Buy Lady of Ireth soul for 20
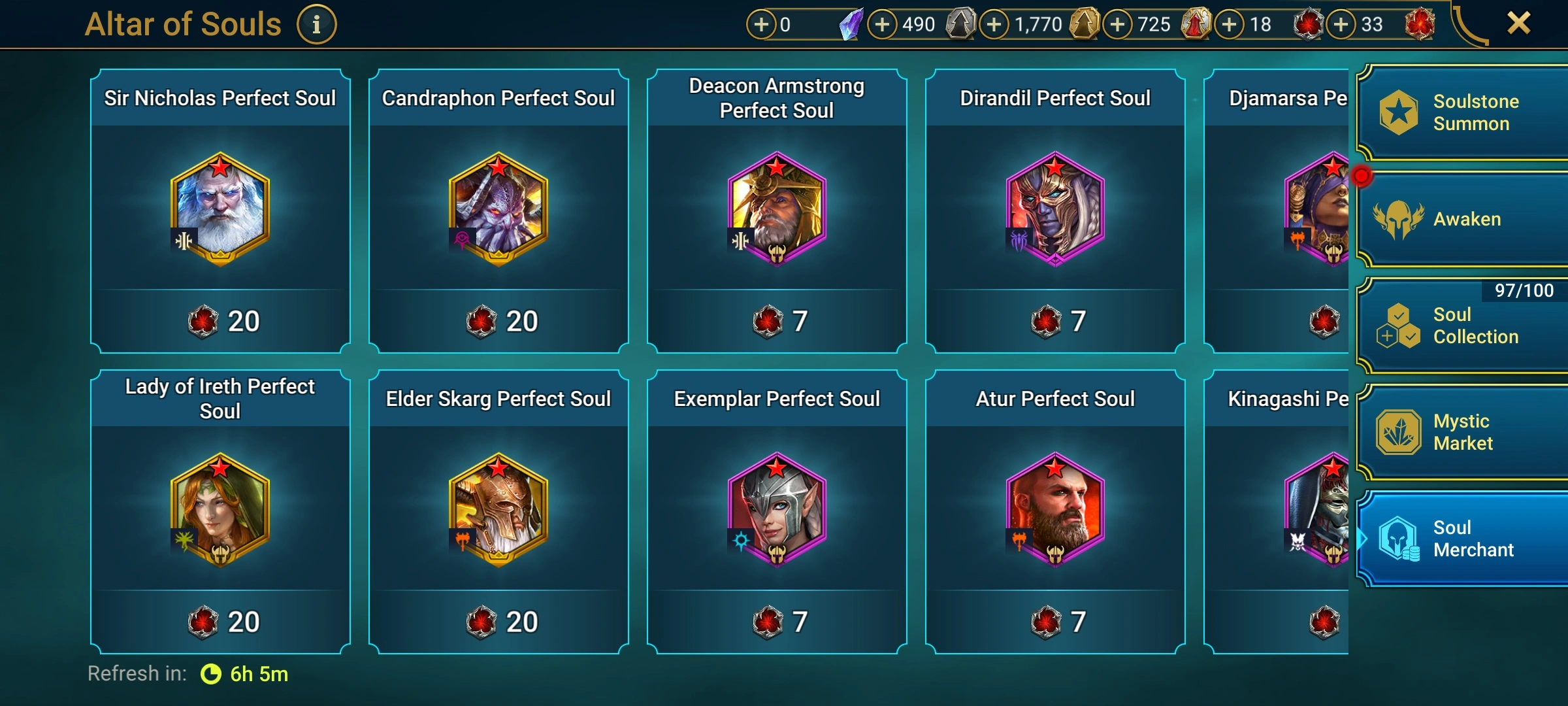 click(x=220, y=622)
